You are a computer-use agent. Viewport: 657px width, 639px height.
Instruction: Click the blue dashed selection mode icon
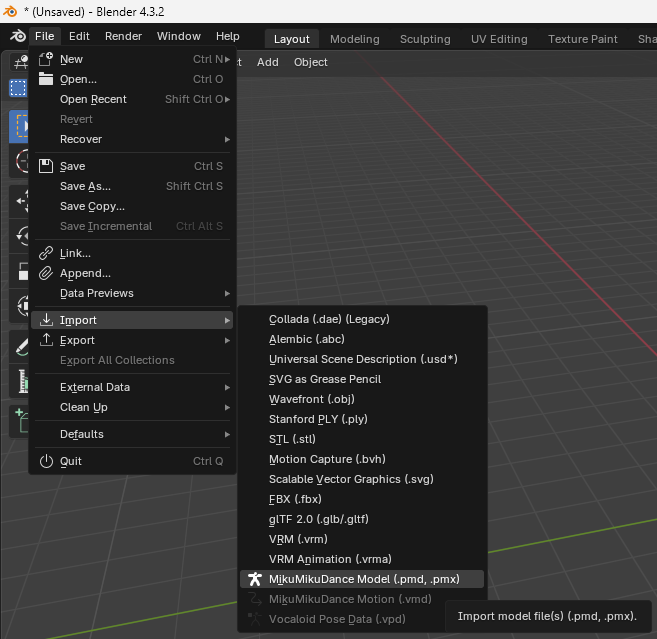click(18, 88)
